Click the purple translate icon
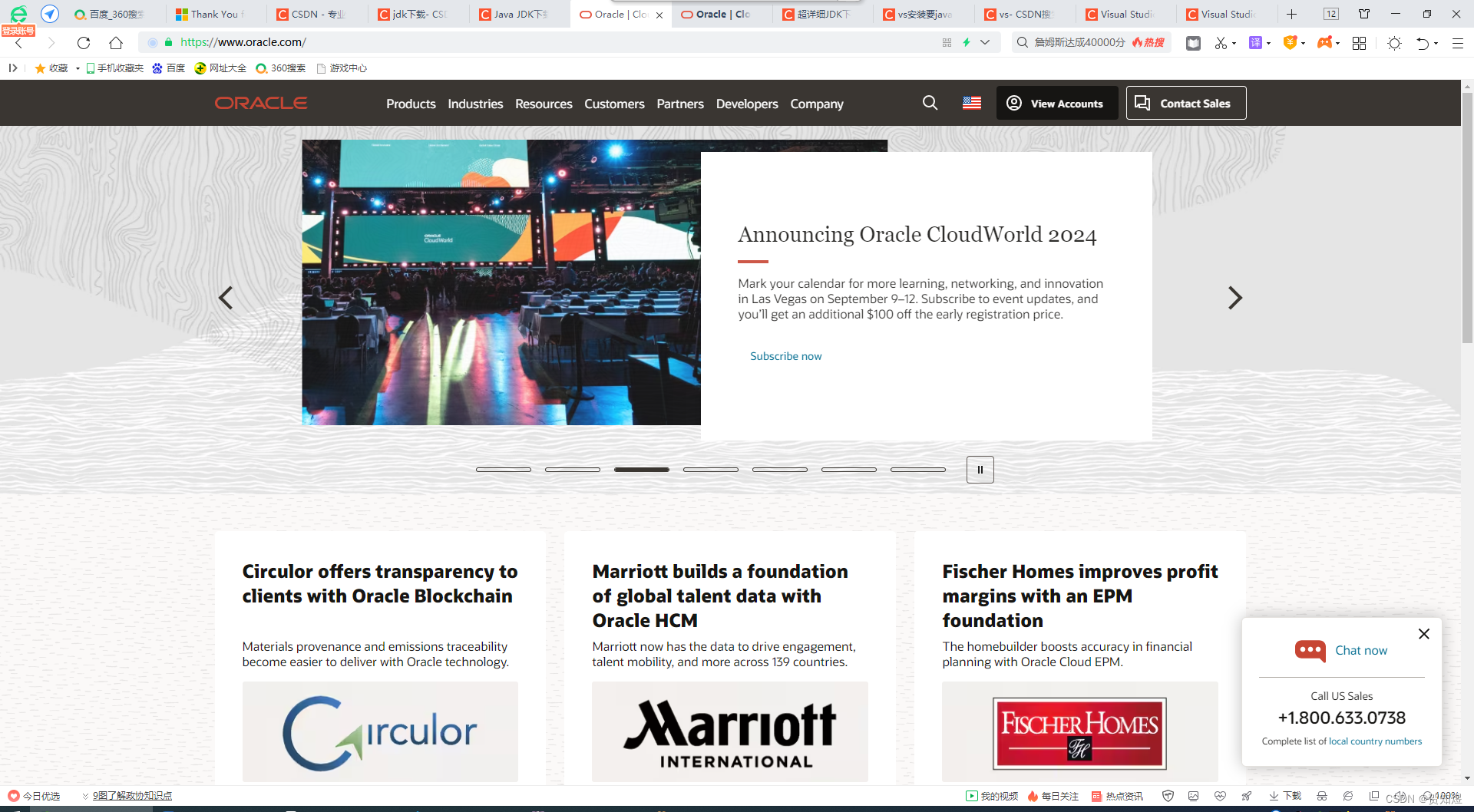 pos(1255,43)
